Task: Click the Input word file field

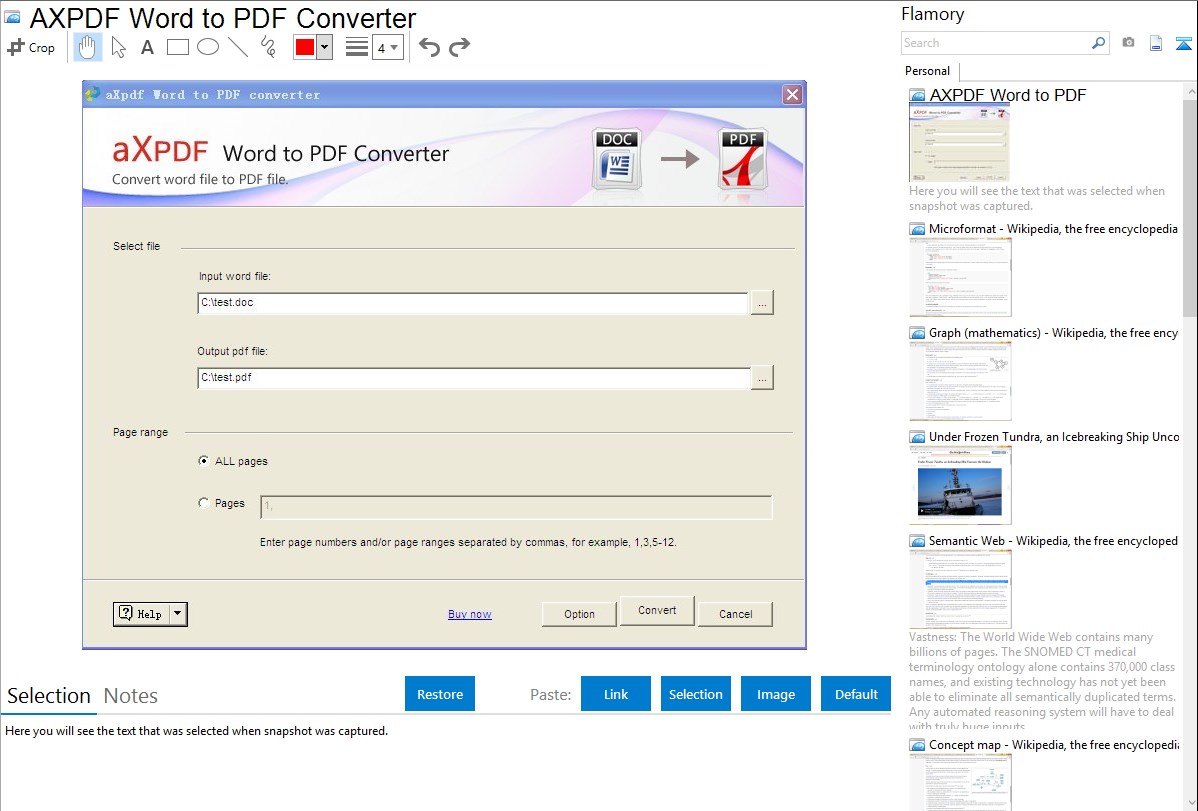Action: pyautogui.click(x=472, y=303)
